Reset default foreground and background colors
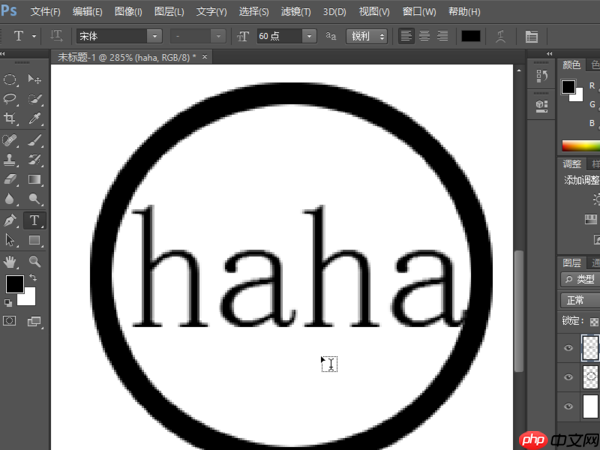The image size is (600, 450). pyautogui.click(x=8, y=303)
